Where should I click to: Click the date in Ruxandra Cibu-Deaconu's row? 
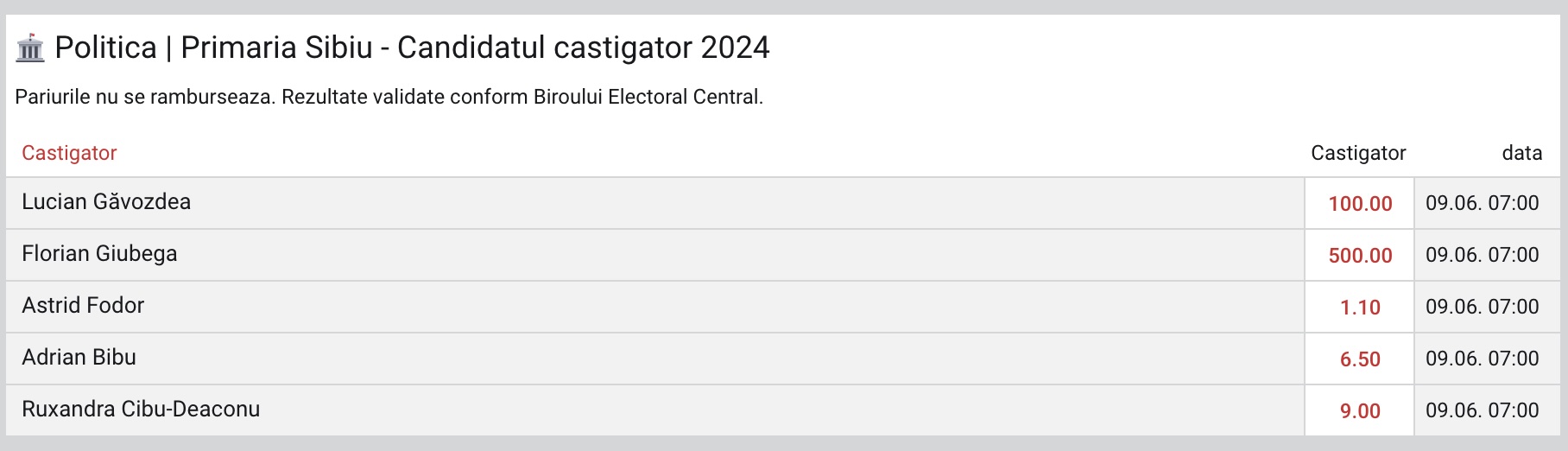click(1482, 411)
